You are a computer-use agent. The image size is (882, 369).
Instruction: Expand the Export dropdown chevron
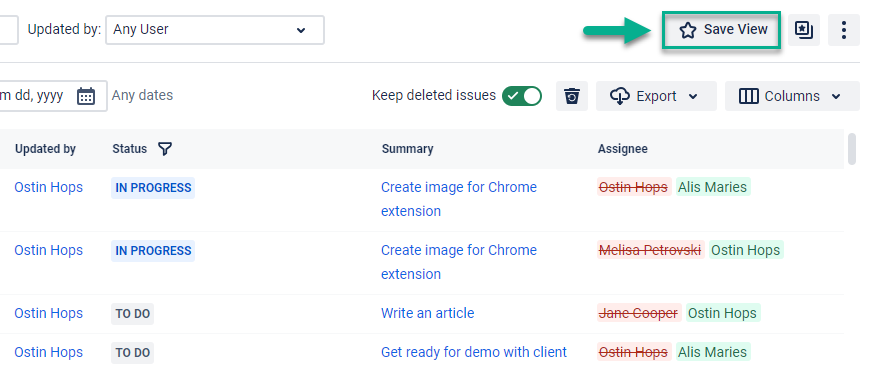693,97
